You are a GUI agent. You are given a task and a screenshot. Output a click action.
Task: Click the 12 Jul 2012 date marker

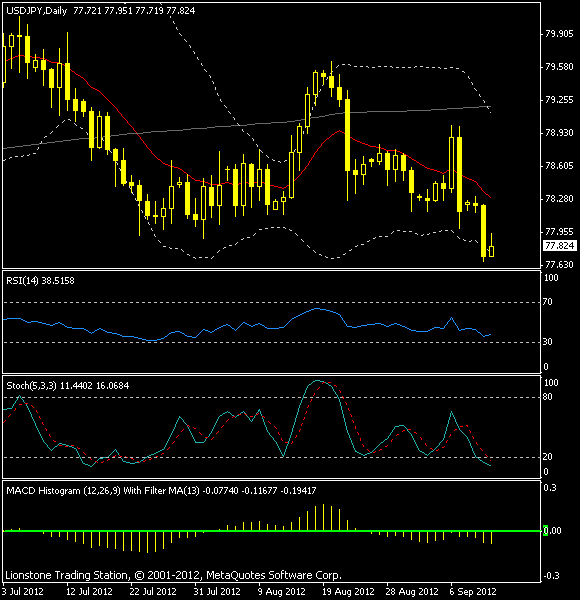[x=89, y=592]
